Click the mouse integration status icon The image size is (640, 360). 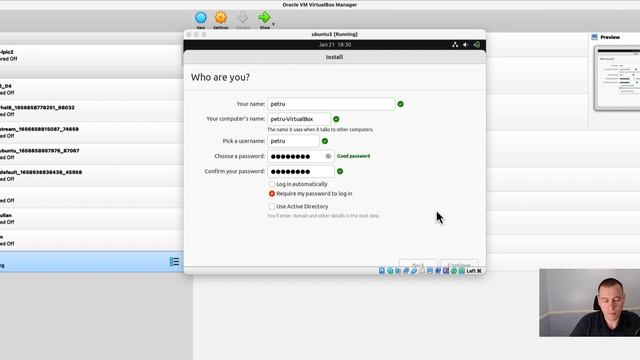click(x=453, y=271)
